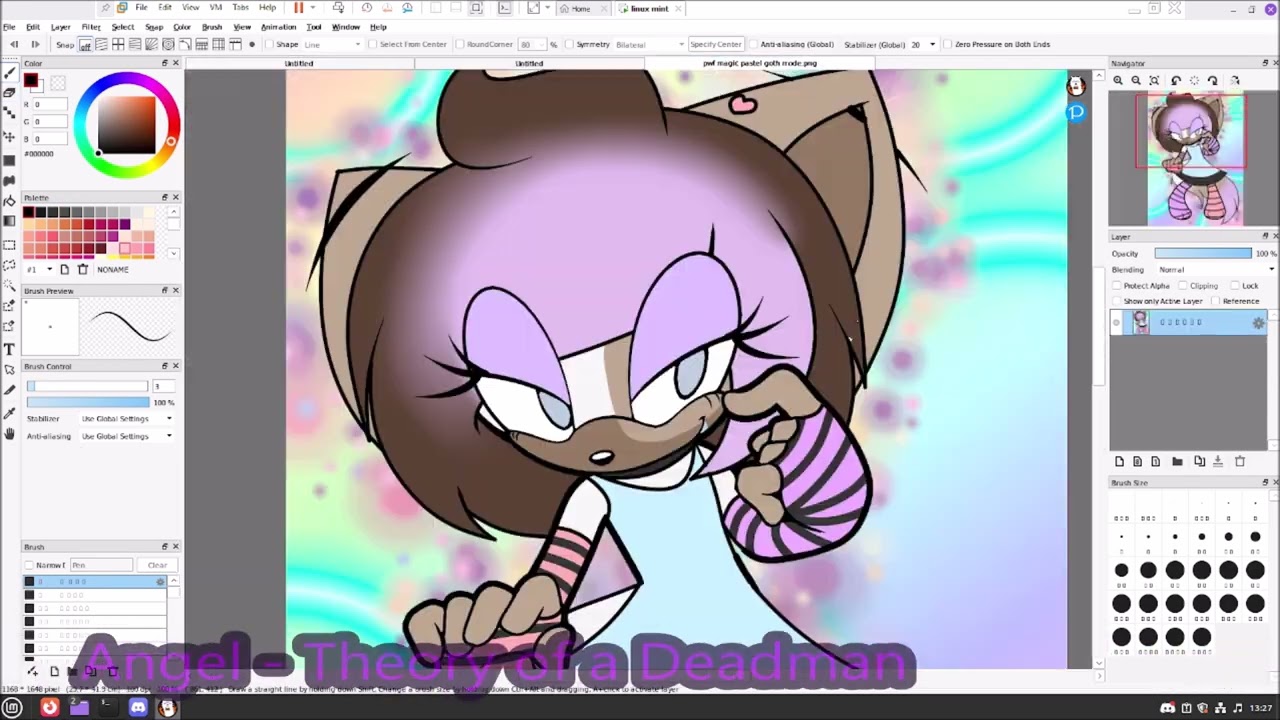
Task: Fit canvas to window in Navigator
Action: pos(1154,80)
